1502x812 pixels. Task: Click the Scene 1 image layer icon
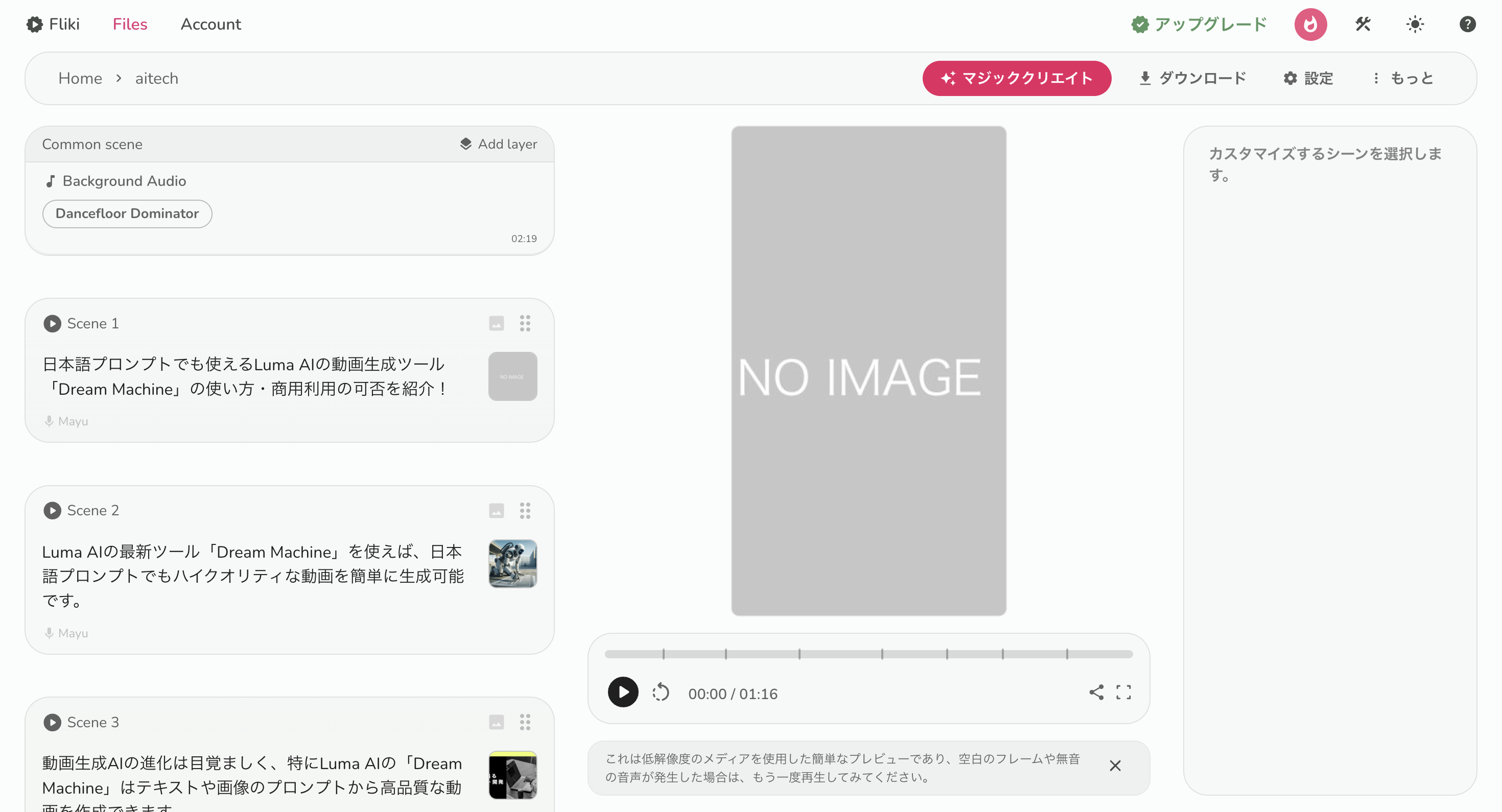pos(496,323)
